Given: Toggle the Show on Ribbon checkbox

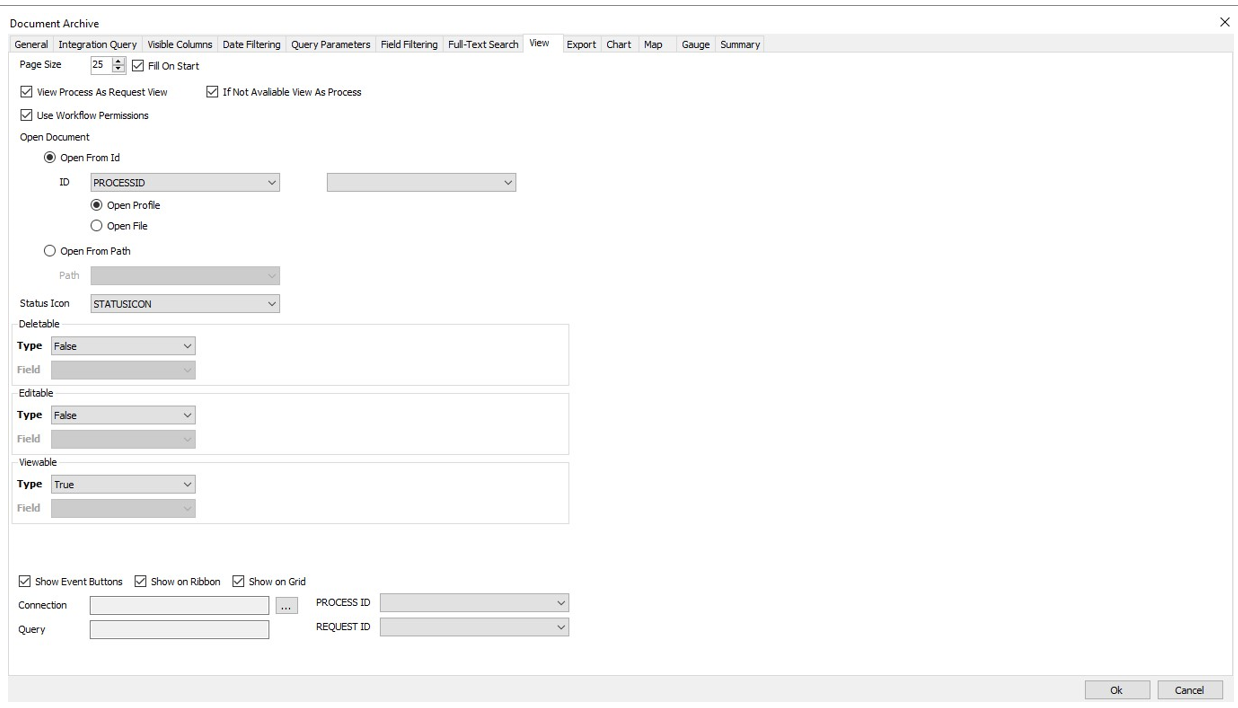Looking at the screenshot, I should 141,581.
